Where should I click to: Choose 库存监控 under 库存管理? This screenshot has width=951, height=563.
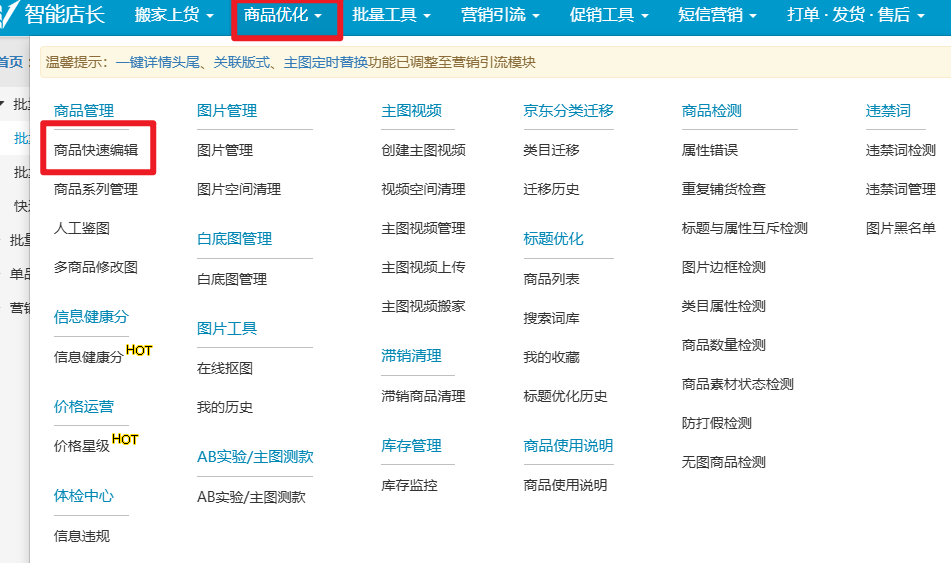pos(409,485)
